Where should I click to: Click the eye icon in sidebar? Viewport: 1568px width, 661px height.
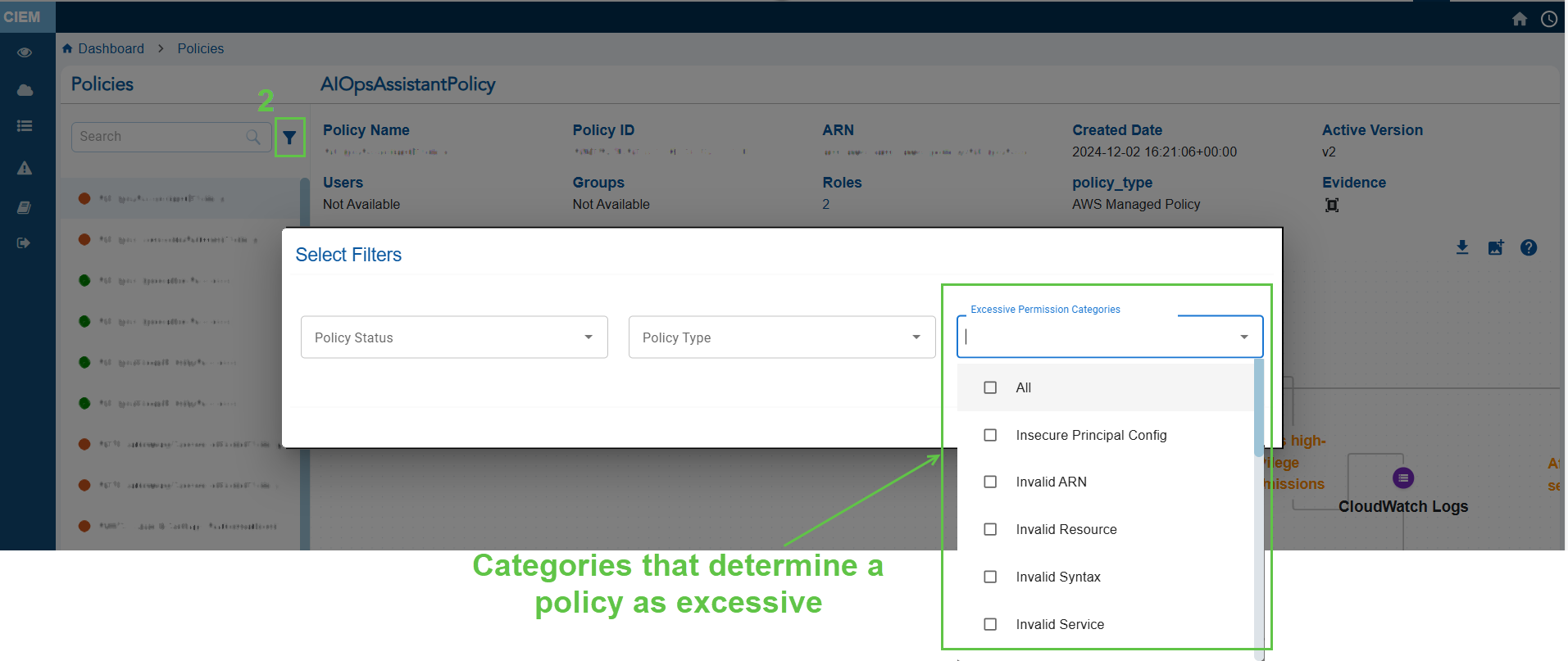point(25,52)
